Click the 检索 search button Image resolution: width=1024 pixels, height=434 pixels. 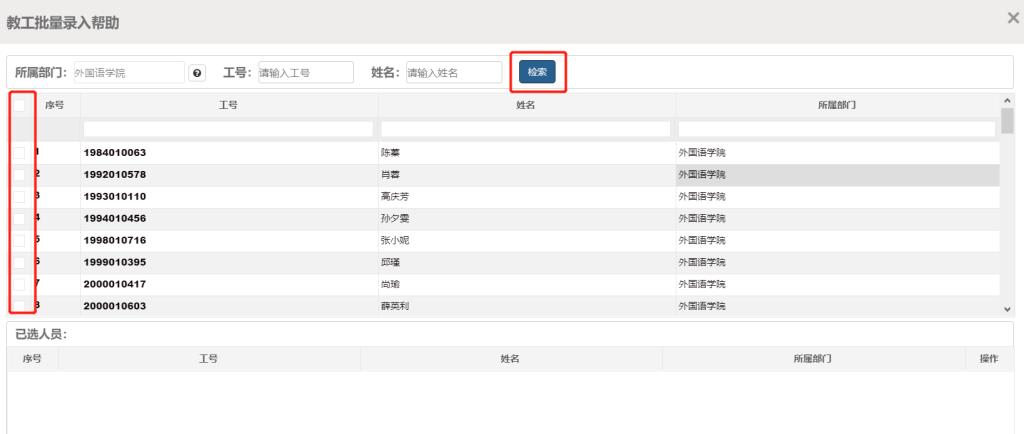coord(537,72)
